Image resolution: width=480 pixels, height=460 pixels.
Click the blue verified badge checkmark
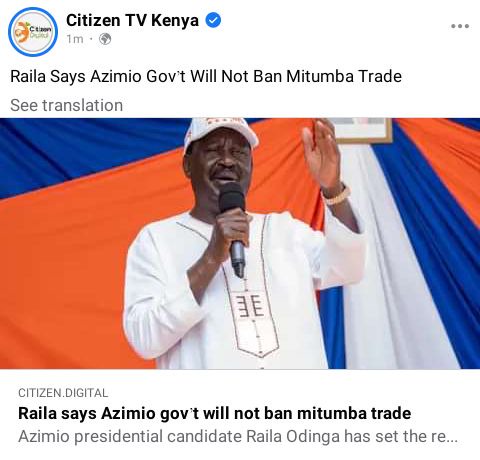tap(213, 20)
